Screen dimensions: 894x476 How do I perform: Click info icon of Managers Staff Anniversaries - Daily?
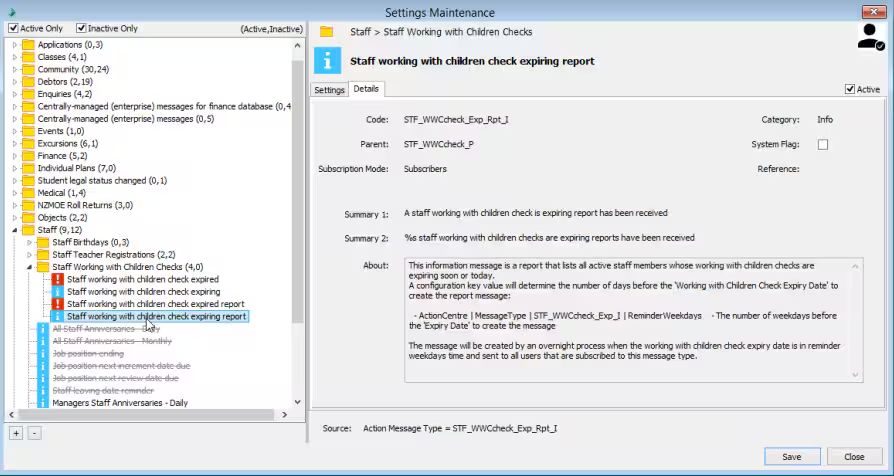[x=43, y=402]
